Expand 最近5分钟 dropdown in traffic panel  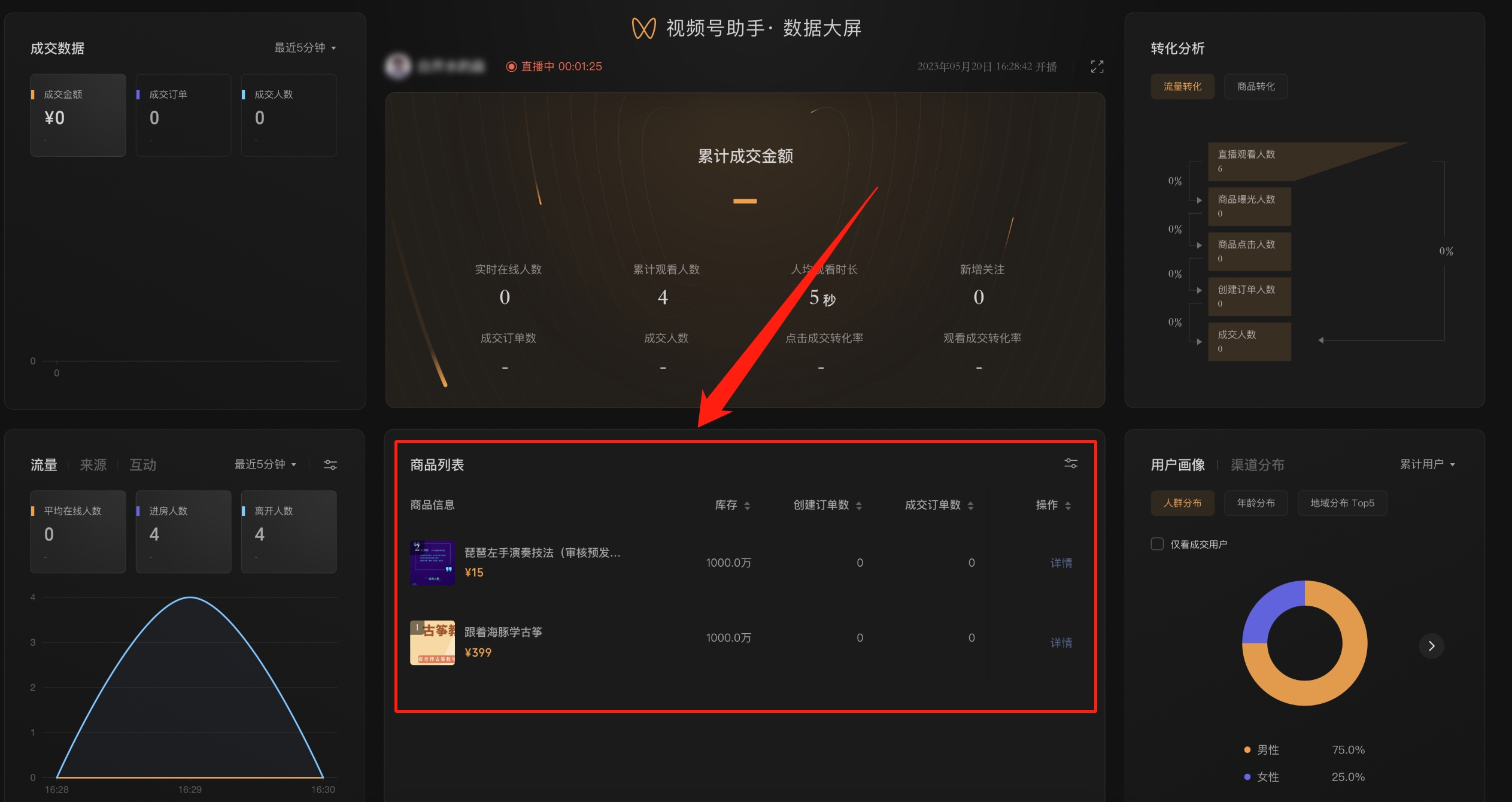click(x=265, y=465)
